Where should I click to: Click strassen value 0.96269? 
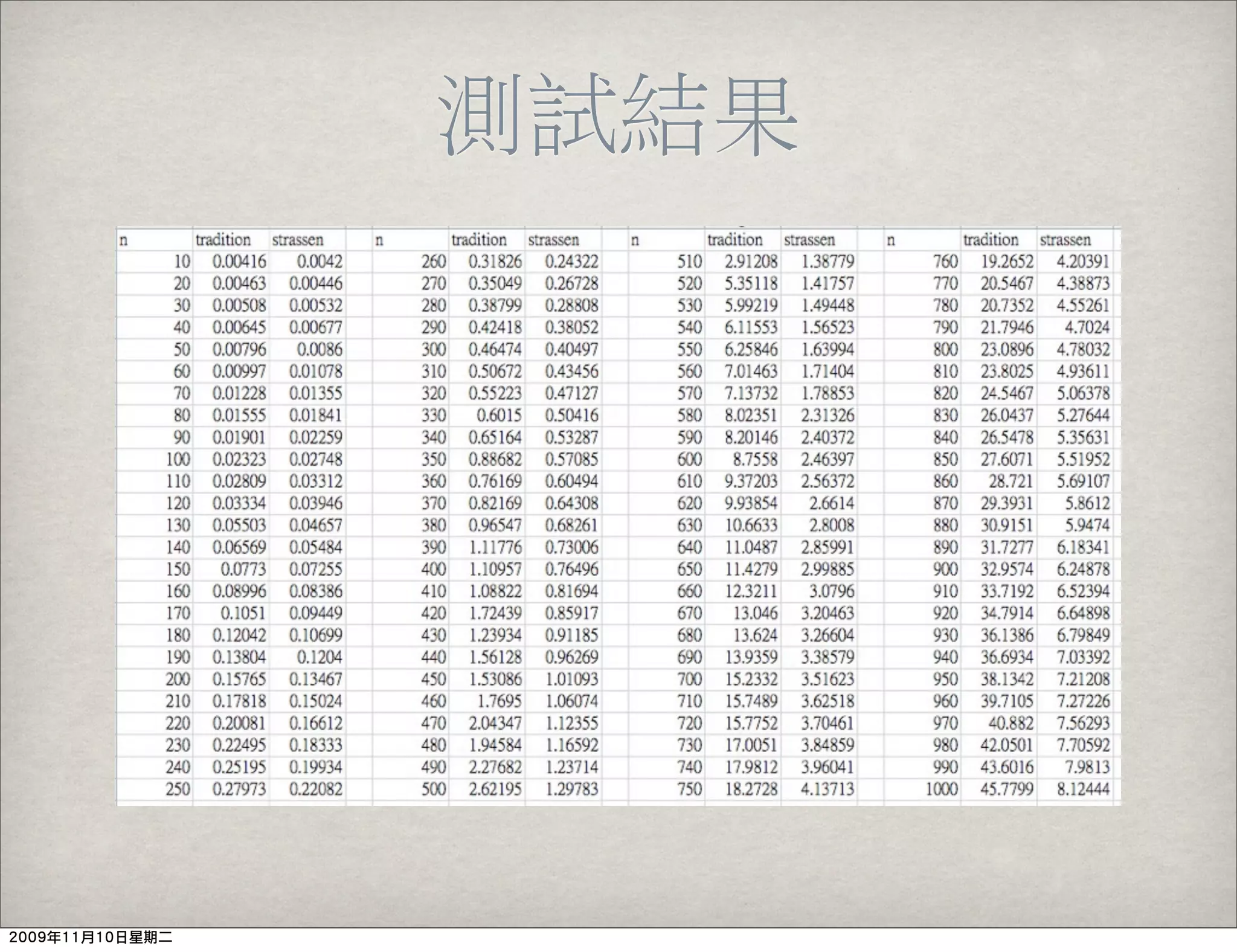[x=571, y=657]
